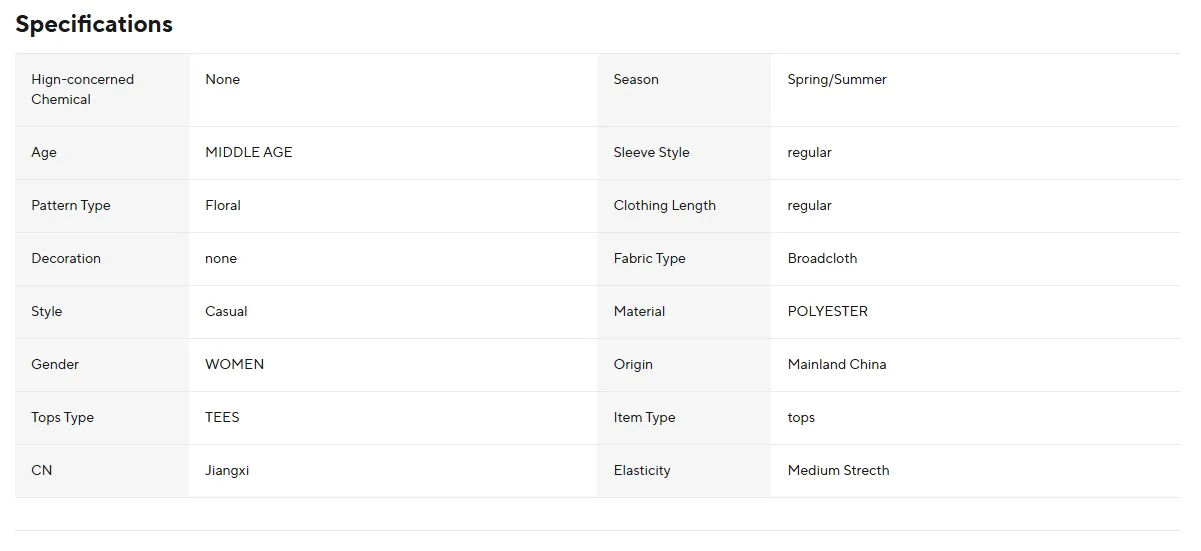This screenshot has height=551, width=1201.
Task: Select the Season label cell
Action: point(684,90)
